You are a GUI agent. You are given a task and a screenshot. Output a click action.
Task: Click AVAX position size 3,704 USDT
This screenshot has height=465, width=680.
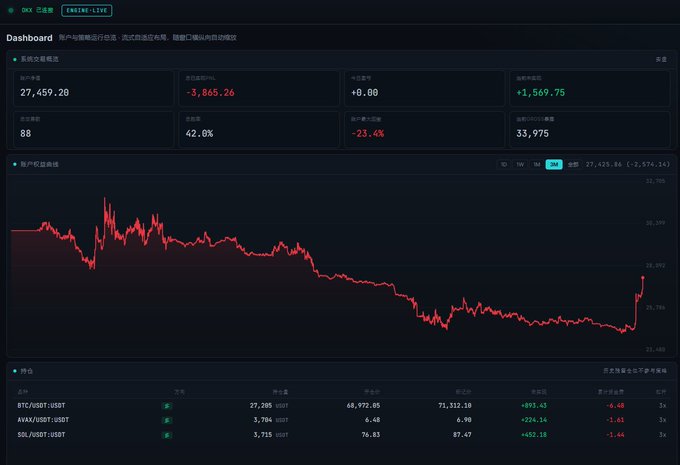(271, 420)
